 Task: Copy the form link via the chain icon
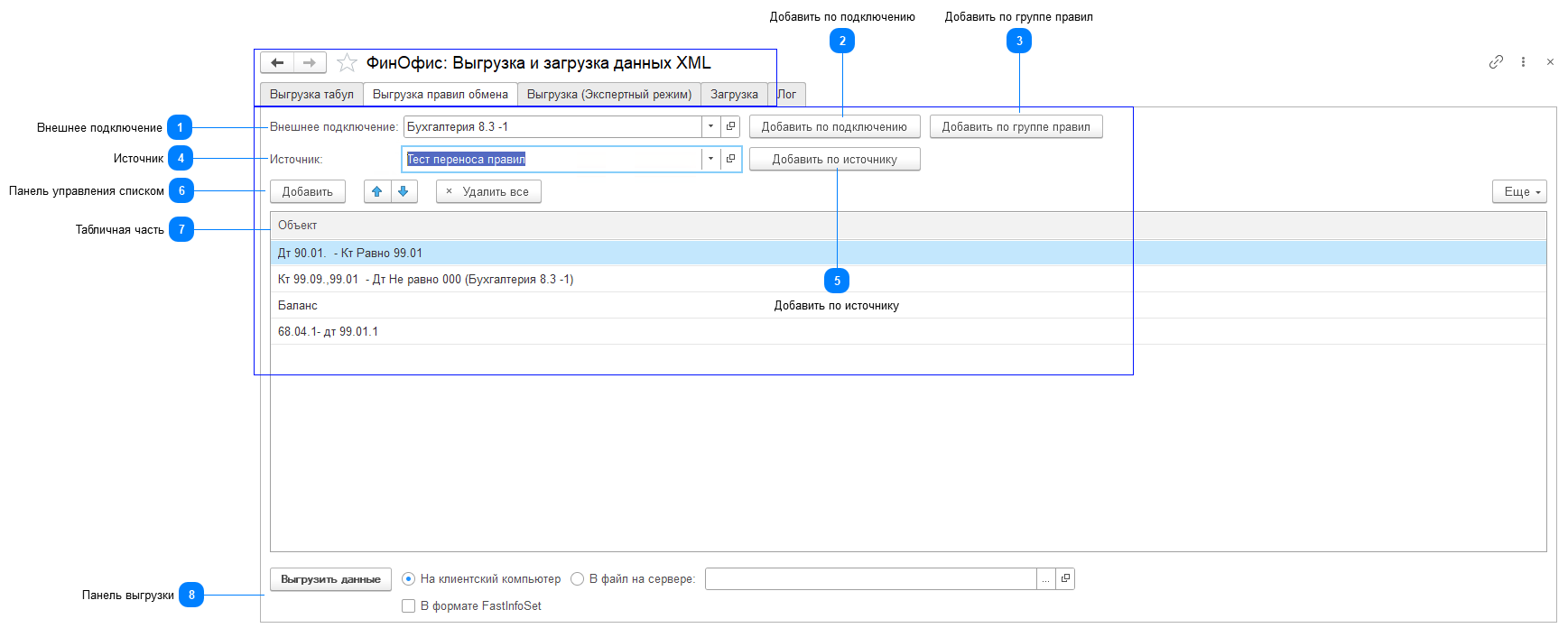tap(1496, 61)
